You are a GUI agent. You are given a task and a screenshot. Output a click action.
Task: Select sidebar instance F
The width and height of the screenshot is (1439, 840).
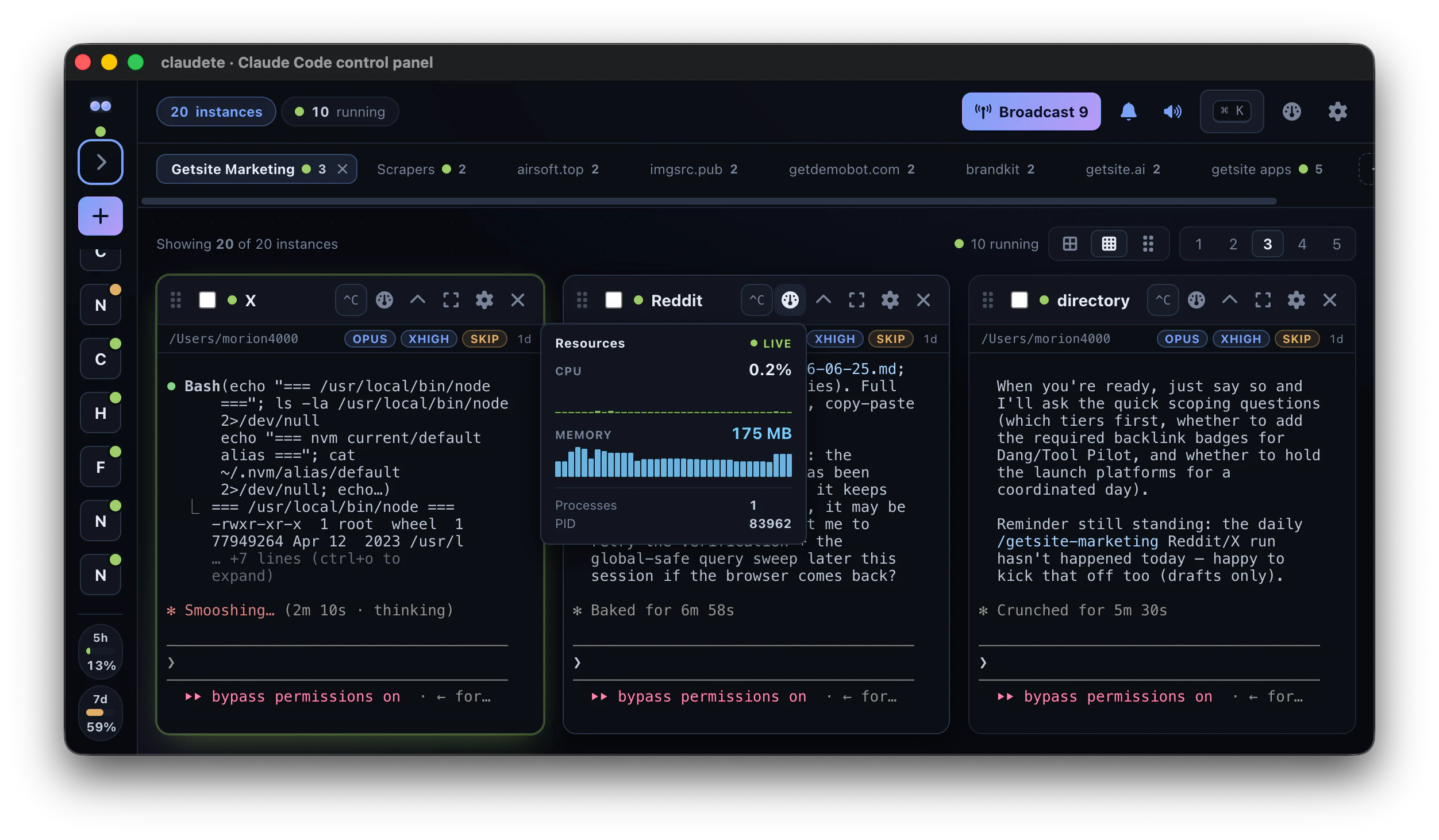101,467
